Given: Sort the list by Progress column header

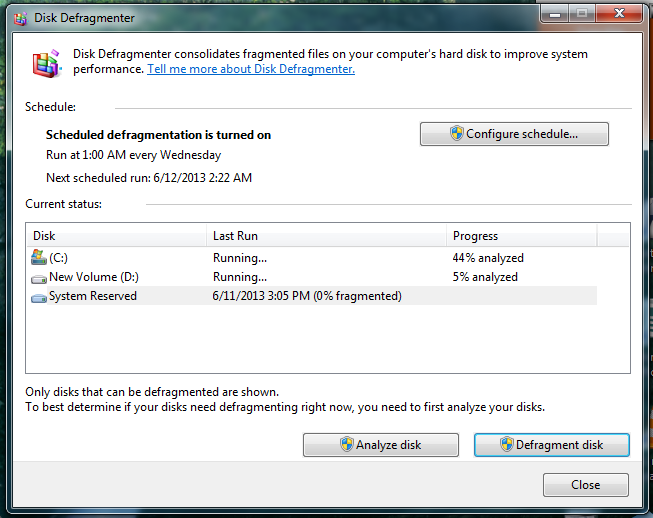Looking at the screenshot, I should coord(521,236).
